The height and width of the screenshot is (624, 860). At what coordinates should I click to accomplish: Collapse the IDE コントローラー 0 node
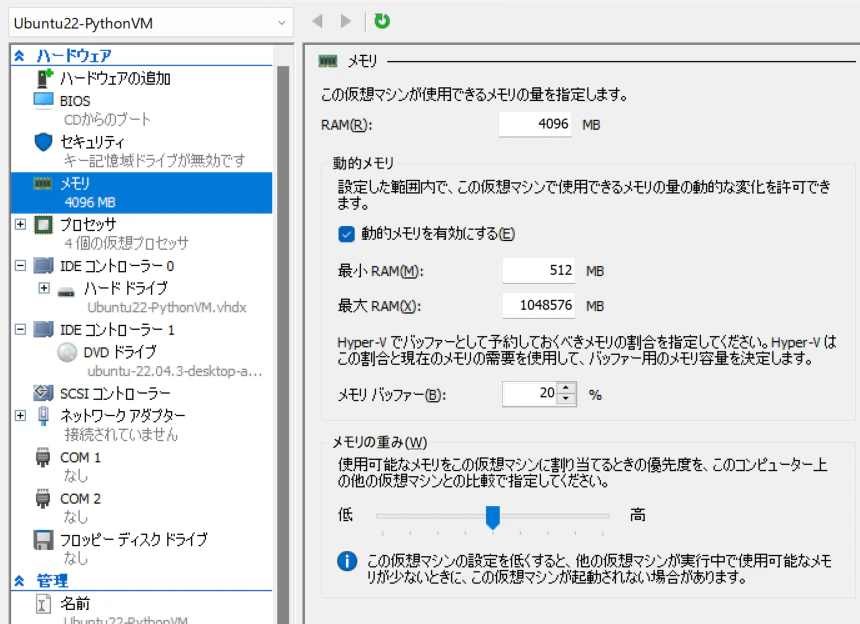click(20, 266)
